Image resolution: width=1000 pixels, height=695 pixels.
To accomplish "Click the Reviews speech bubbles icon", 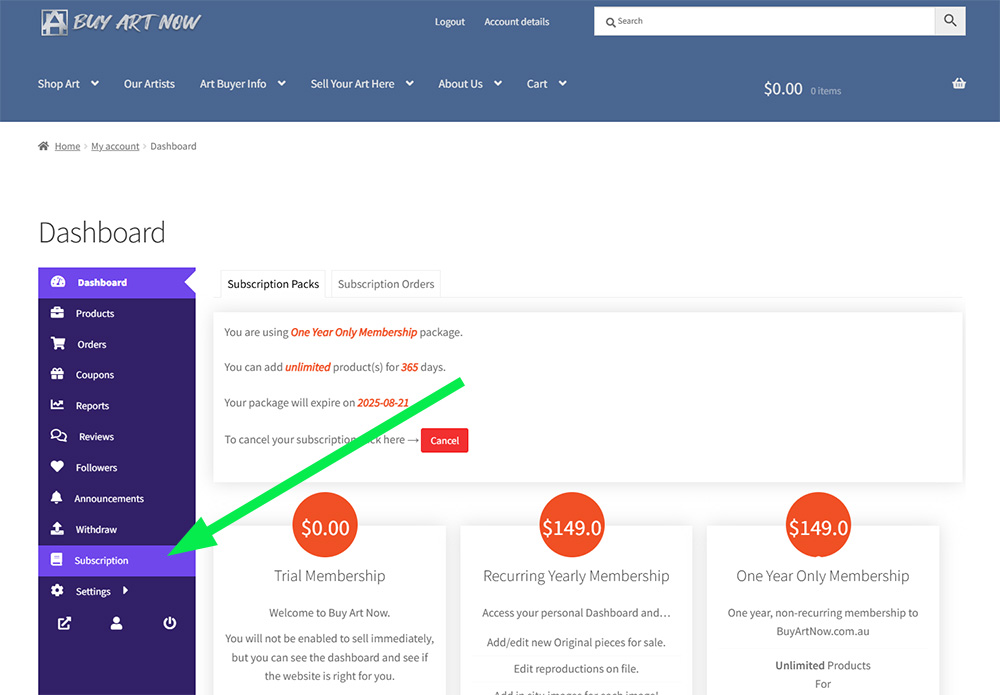I will pos(59,435).
